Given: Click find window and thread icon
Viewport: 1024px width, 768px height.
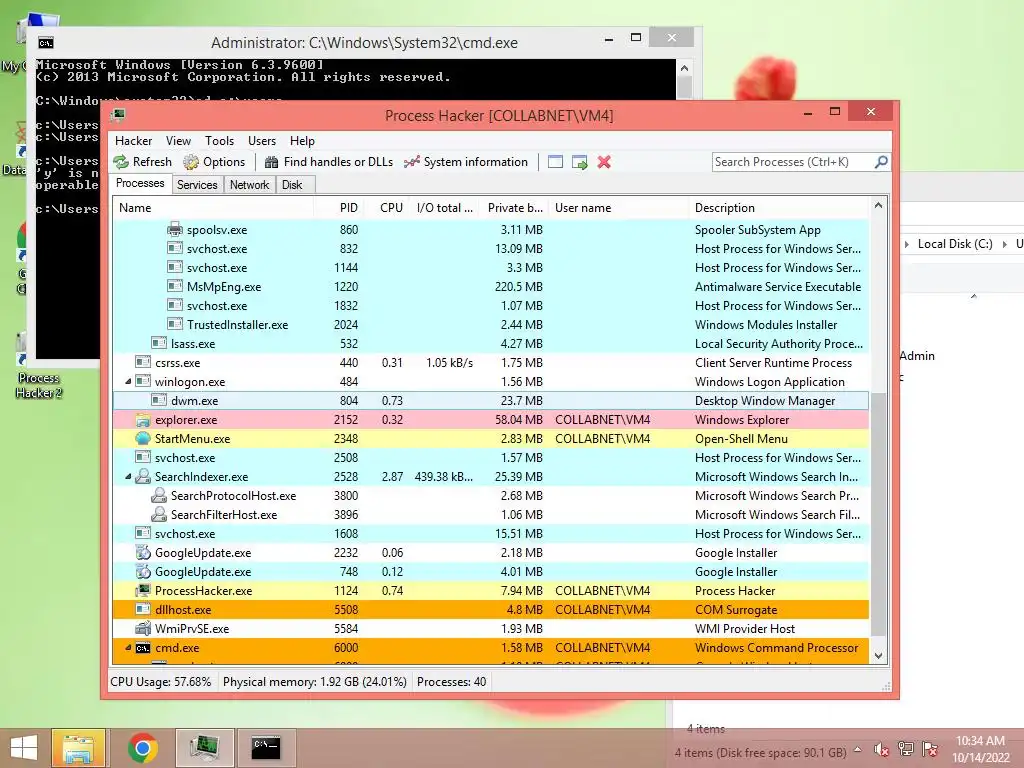Looking at the screenshot, I should point(579,162).
